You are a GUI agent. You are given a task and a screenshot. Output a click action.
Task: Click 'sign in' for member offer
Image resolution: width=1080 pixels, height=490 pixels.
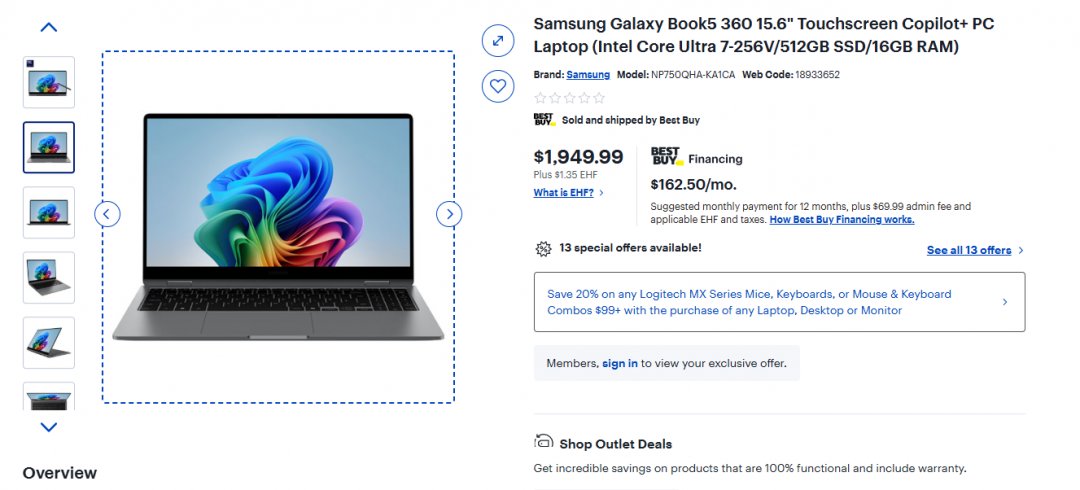point(619,363)
